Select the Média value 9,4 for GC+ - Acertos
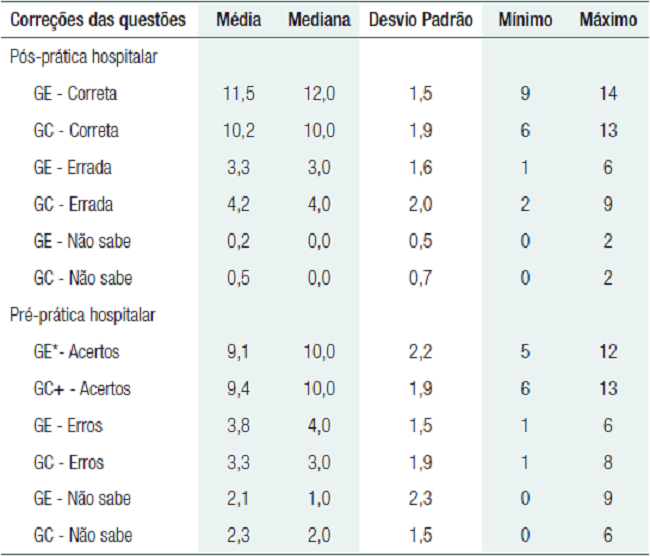The height and width of the screenshot is (556, 650). pyautogui.click(x=241, y=389)
